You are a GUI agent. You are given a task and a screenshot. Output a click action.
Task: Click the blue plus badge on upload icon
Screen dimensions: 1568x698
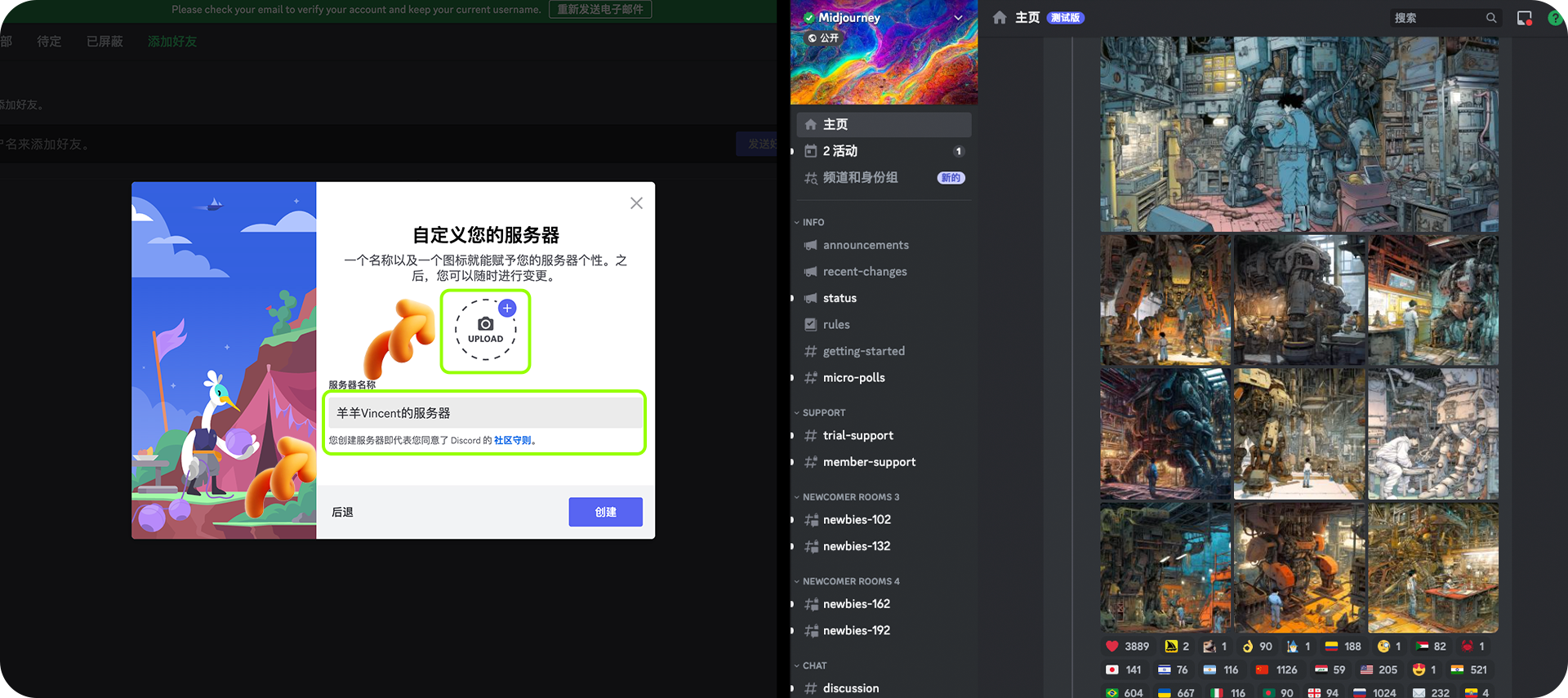click(507, 309)
